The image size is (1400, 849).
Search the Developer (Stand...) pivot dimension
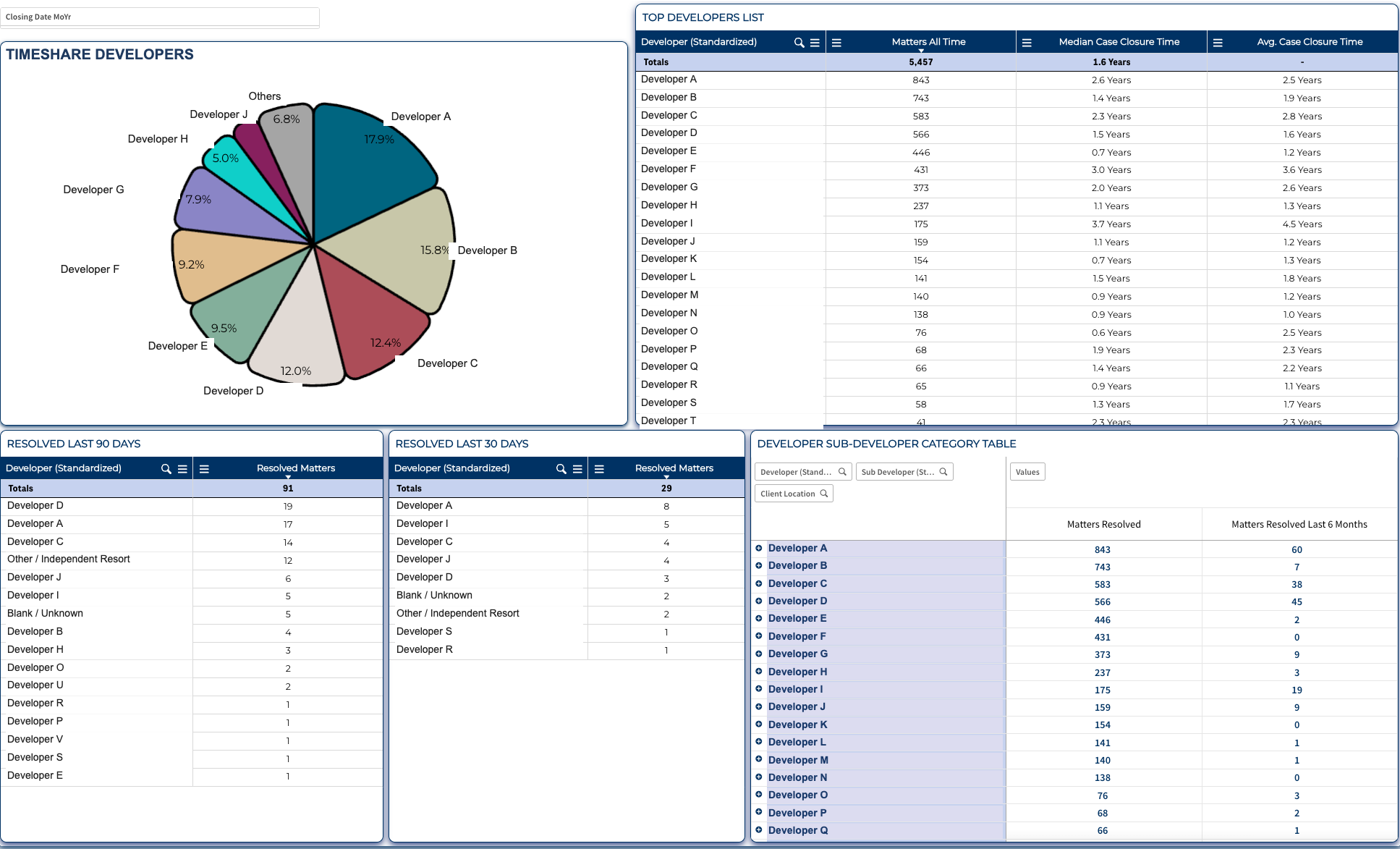842,472
